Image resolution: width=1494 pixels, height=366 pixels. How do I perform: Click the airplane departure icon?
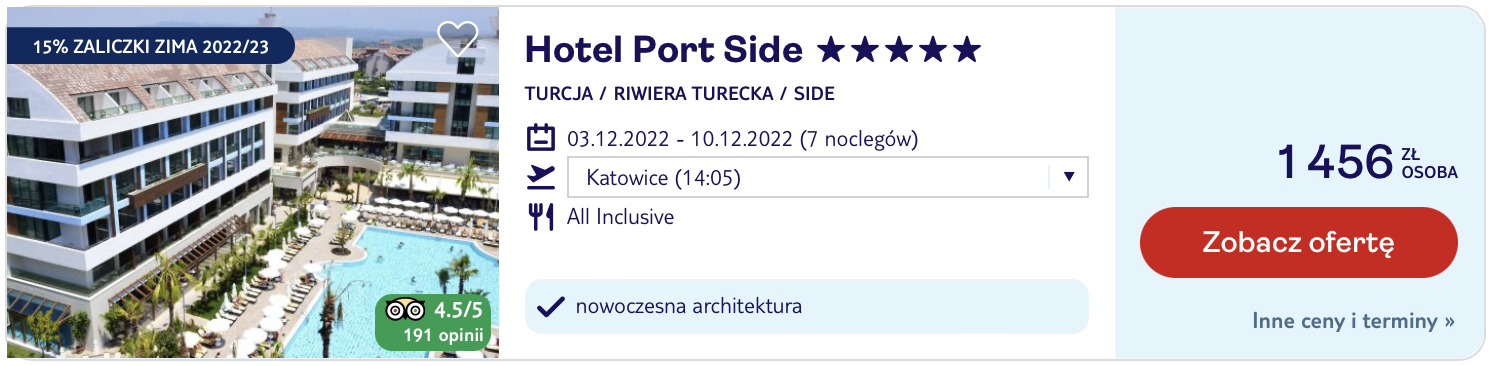pyautogui.click(x=541, y=177)
